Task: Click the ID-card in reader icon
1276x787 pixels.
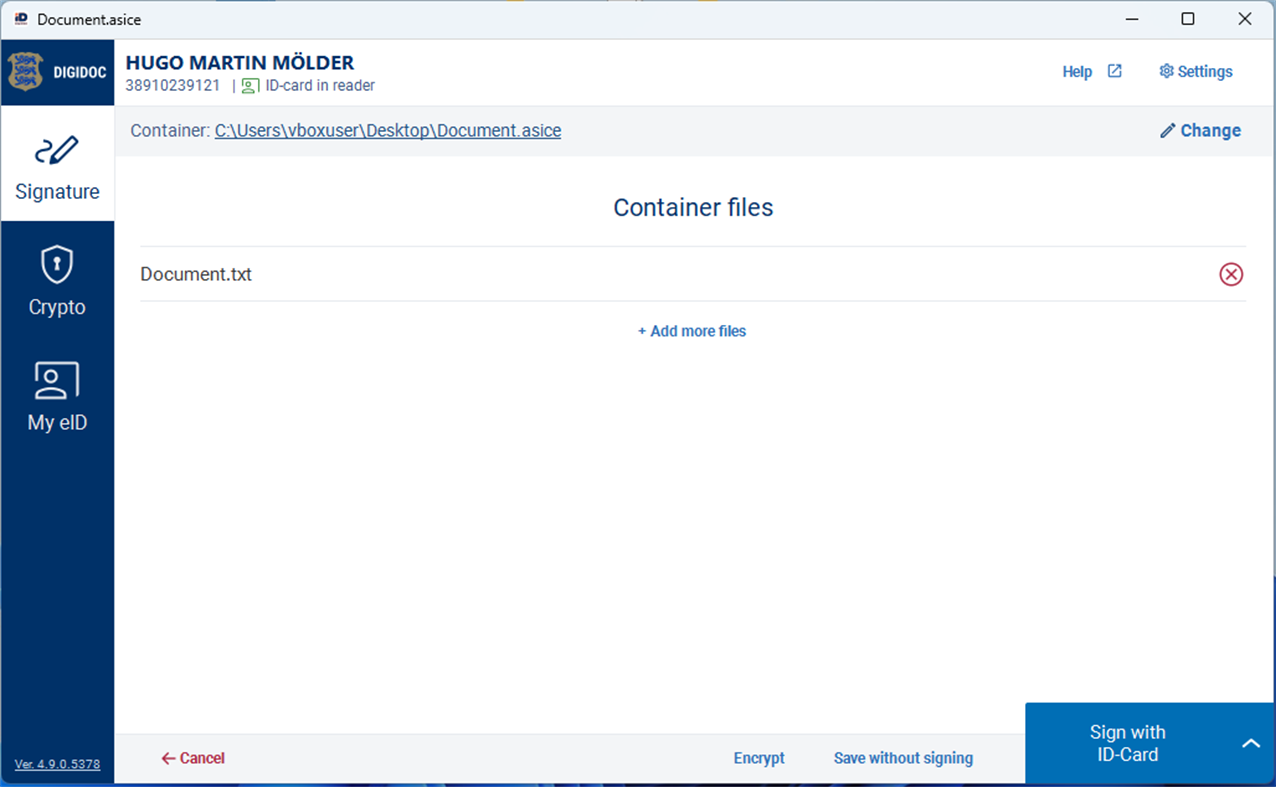Action: (x=250, y=86)
